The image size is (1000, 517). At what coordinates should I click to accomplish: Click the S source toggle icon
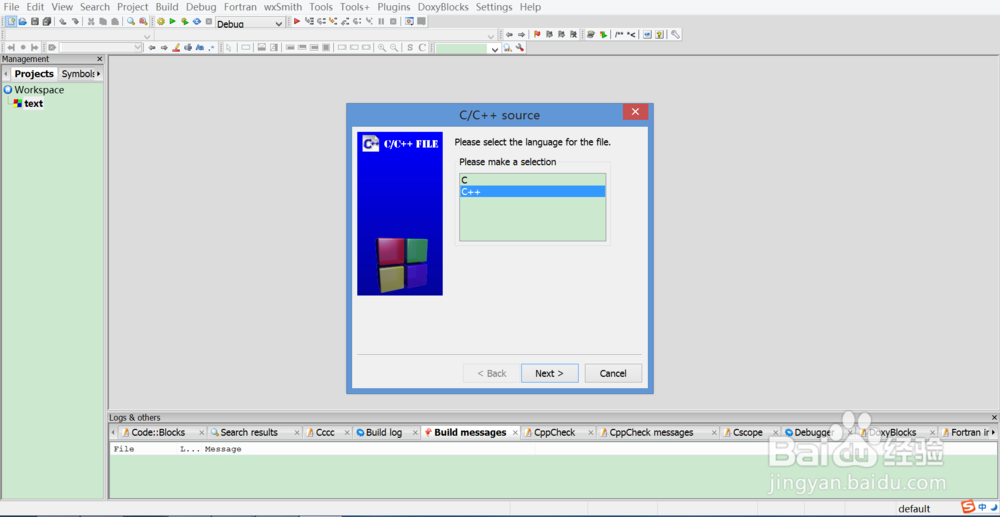coord(410,47)
